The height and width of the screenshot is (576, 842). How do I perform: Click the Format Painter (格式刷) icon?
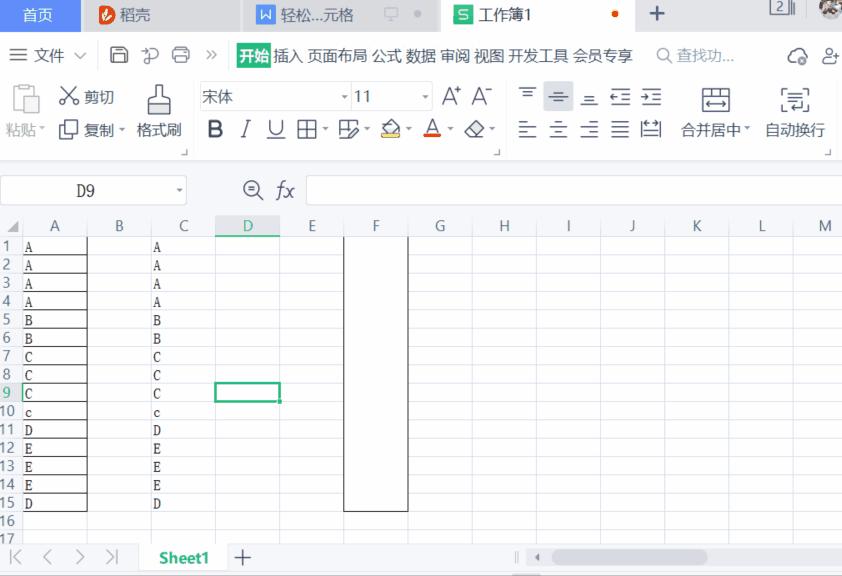[159, 100]
